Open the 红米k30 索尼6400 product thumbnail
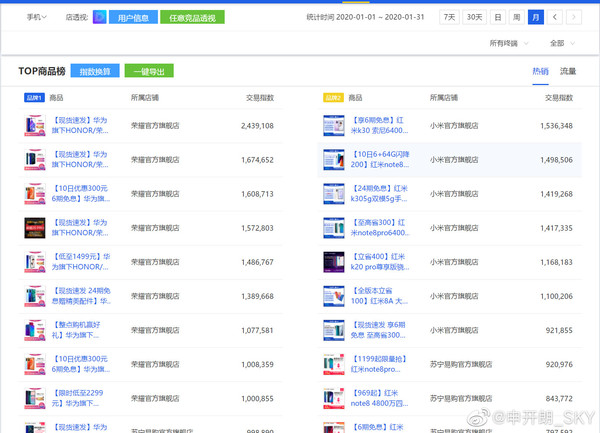The image size is (600, 433). [333, 126]
